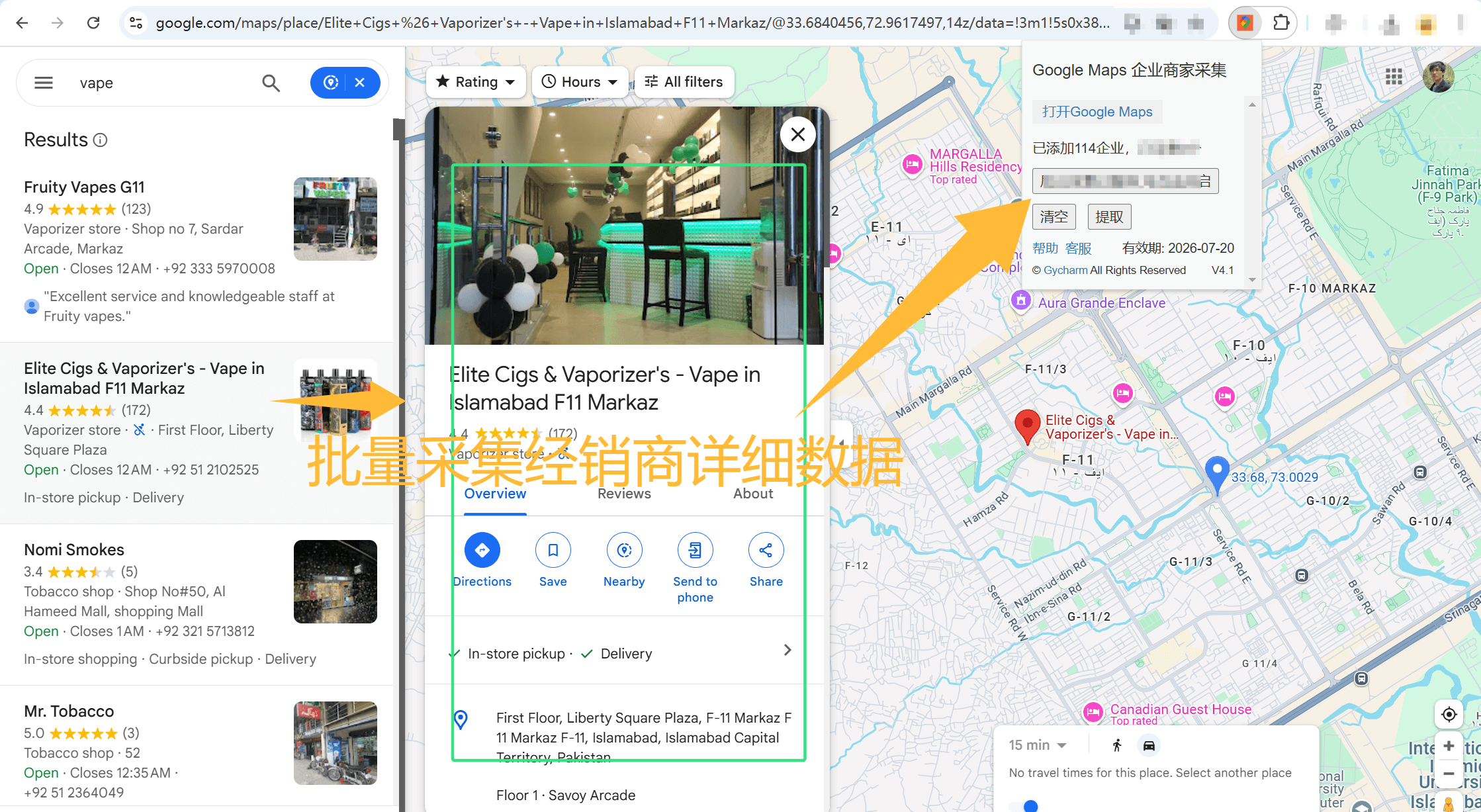The image size is (1481, 812).
Task: Collapse the side panel arrow
Action: click(x=841, y=442)
